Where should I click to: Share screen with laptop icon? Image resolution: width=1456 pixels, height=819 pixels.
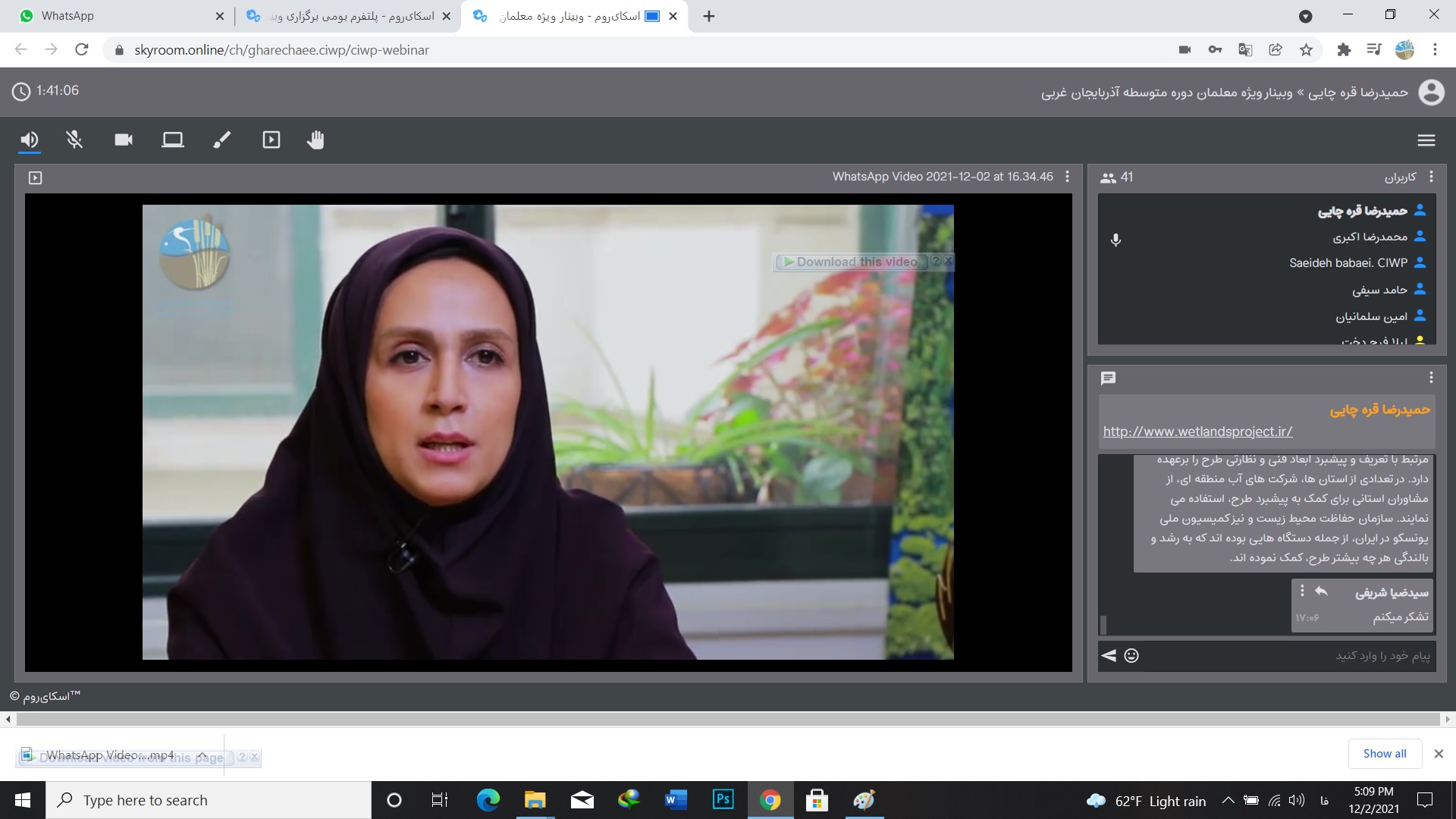pyautogui.click(x=173, y=140)
